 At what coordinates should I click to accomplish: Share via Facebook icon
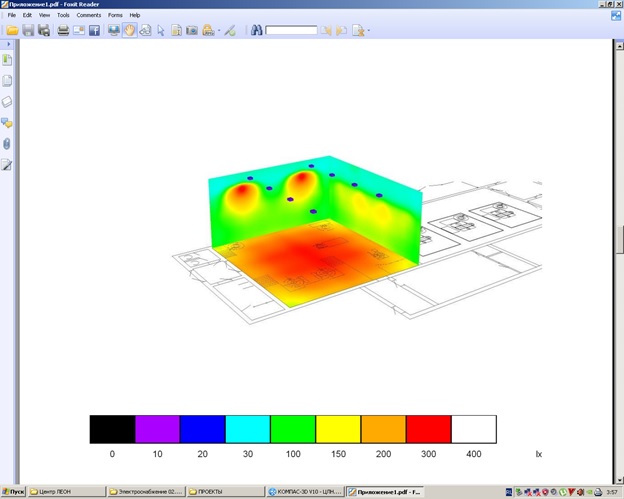click(x=94, y=30)
